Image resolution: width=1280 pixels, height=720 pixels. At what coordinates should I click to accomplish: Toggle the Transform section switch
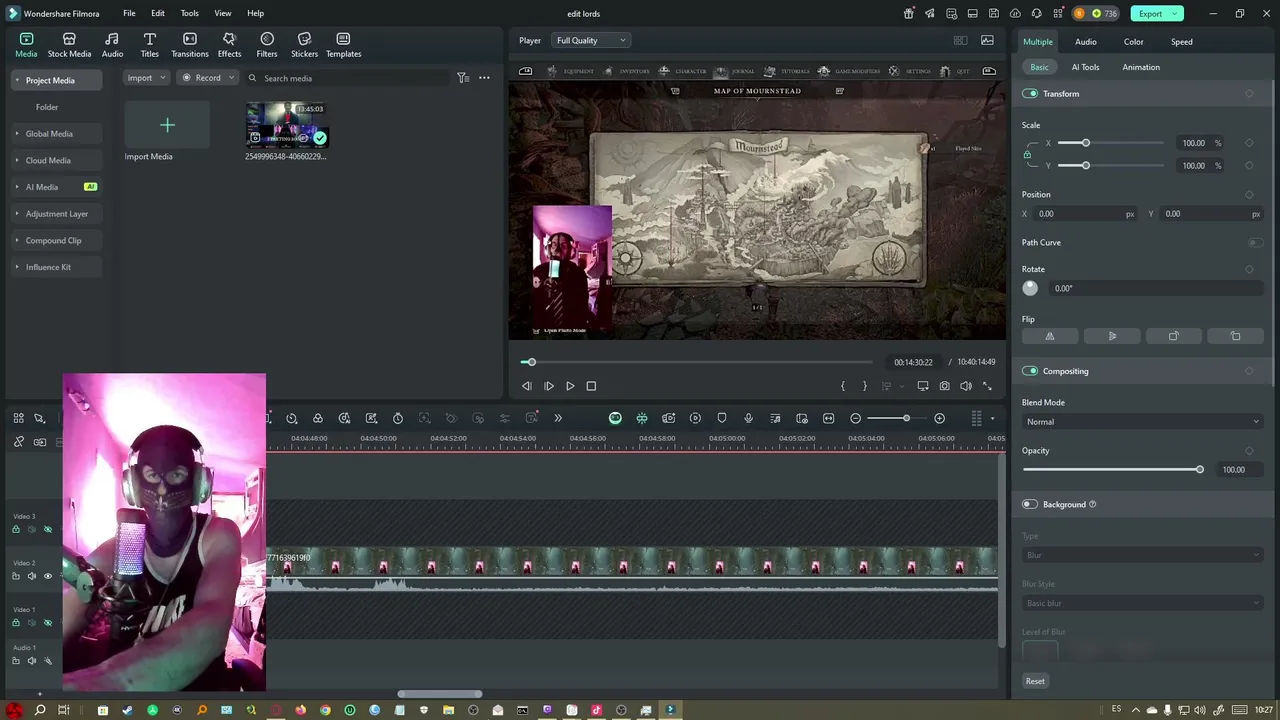point(1030,93)
